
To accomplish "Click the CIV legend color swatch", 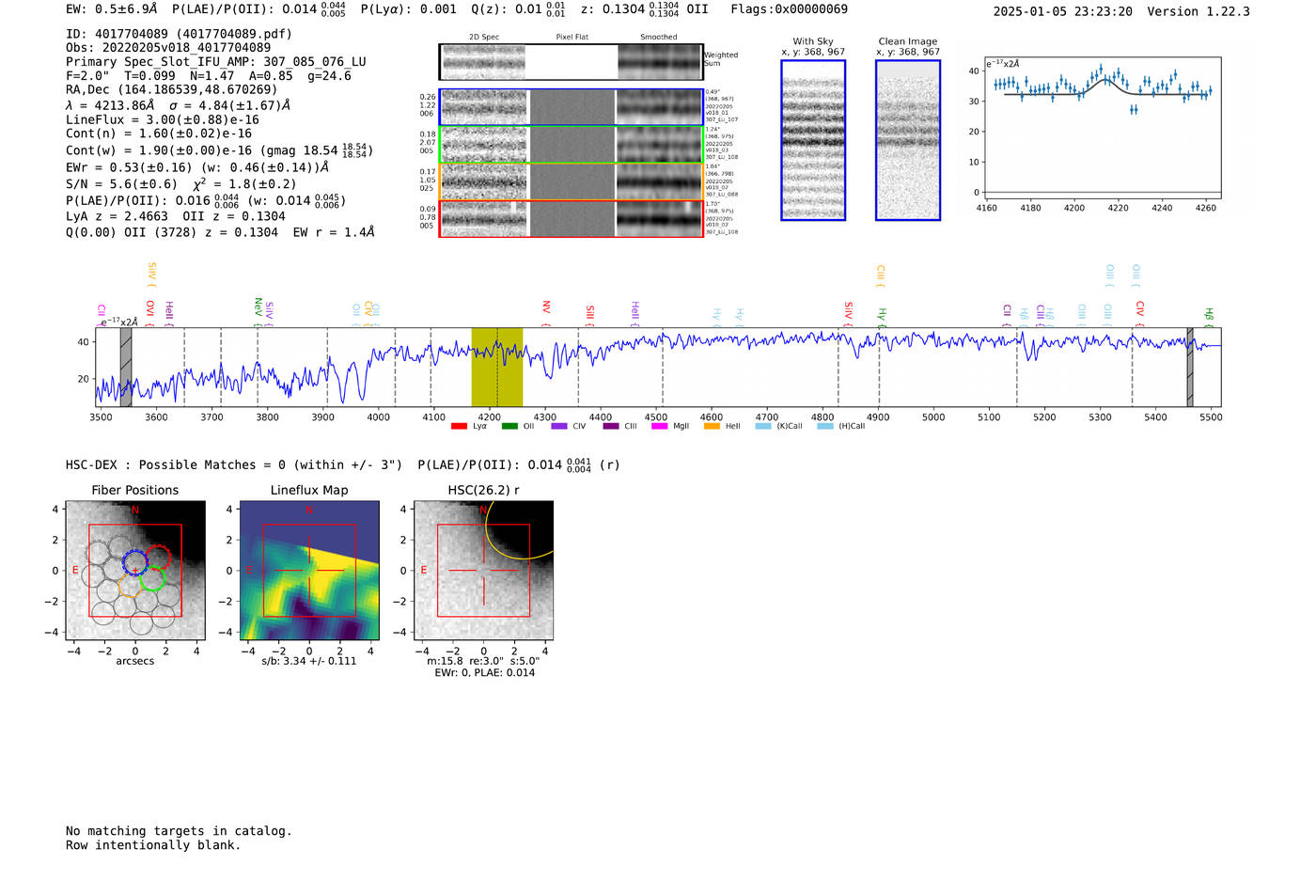I will coord(559,427).
